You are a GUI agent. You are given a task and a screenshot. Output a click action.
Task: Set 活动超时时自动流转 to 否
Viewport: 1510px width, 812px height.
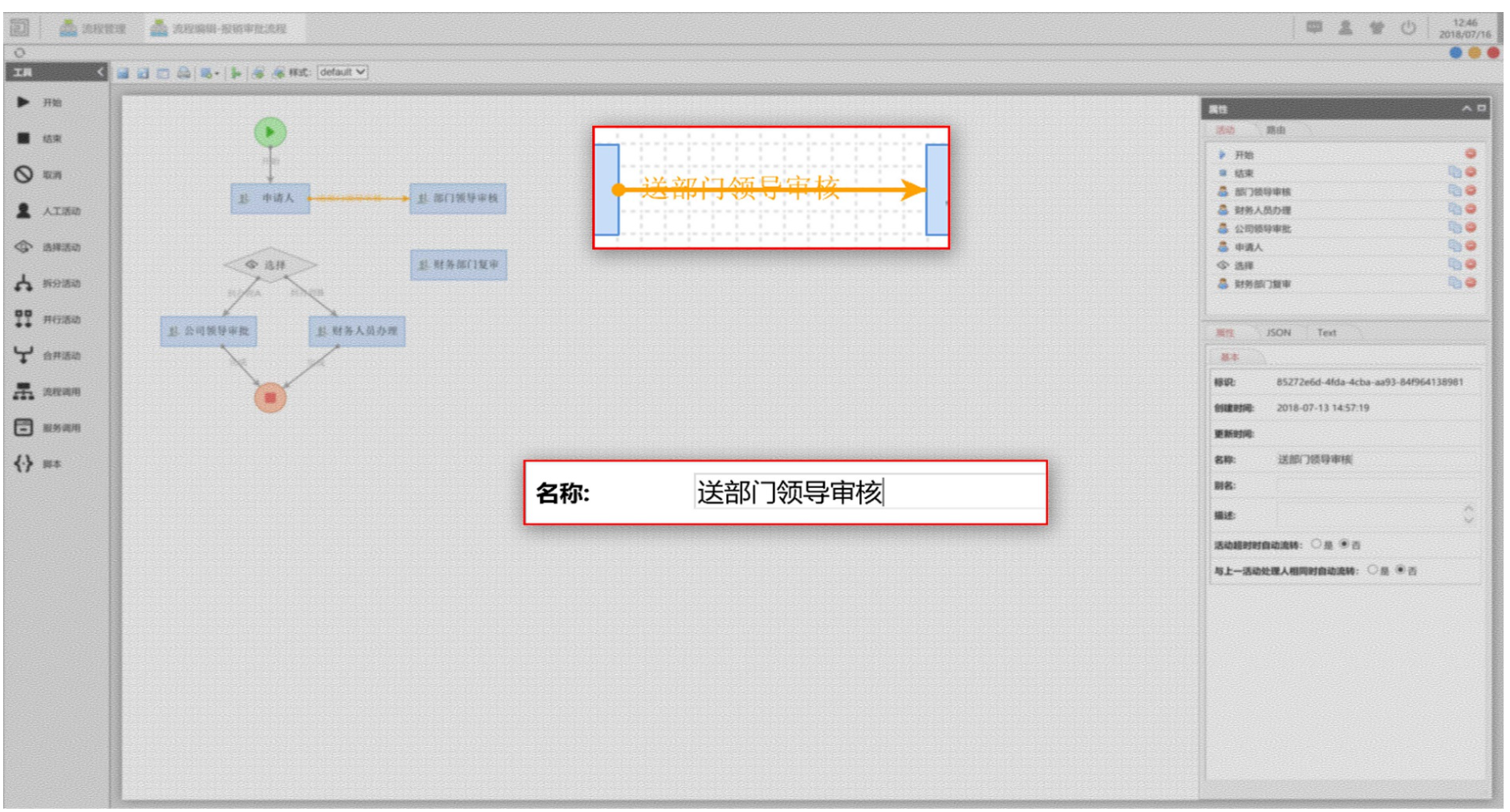click(1344, 544)
